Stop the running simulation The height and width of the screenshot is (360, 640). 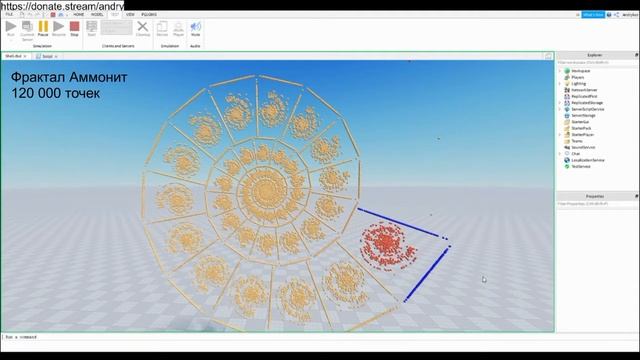click(x=74, y=29)
